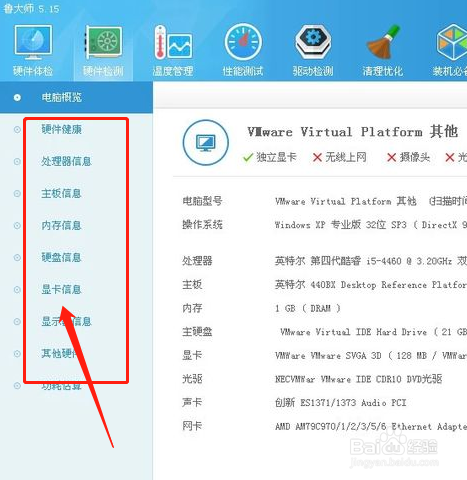Click the VMware Virtual IDE Hard Drive value
Image resolution: width=467 pixels, height=480 pixels.
(373, 332)
